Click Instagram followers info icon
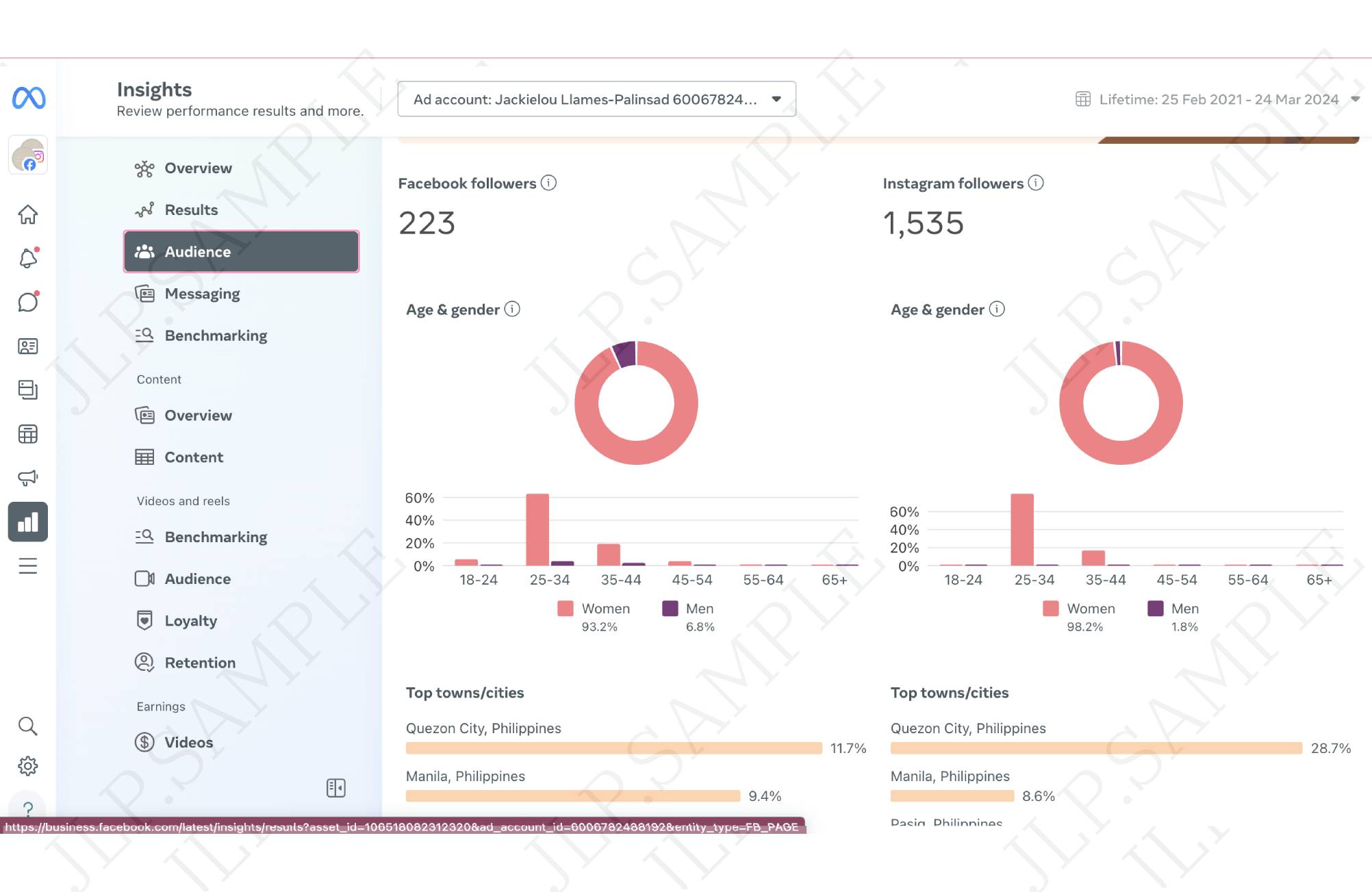 point(1036,183)
